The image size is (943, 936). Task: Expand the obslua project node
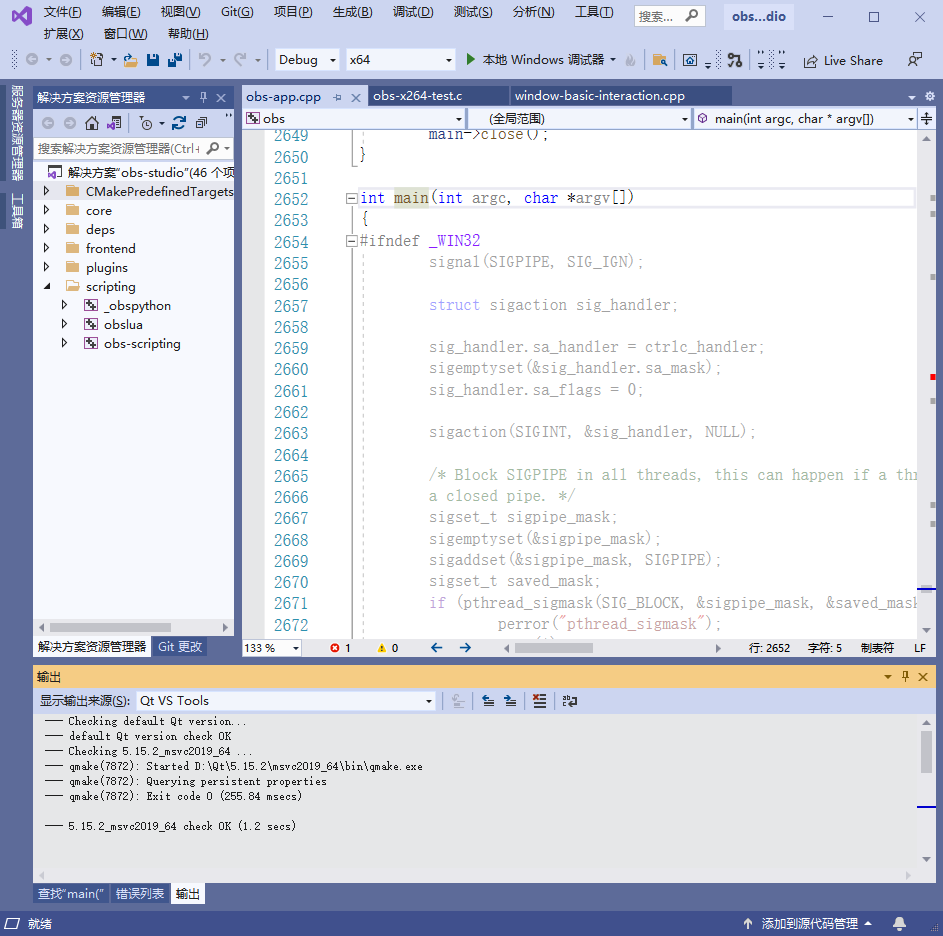click(64, 324)
